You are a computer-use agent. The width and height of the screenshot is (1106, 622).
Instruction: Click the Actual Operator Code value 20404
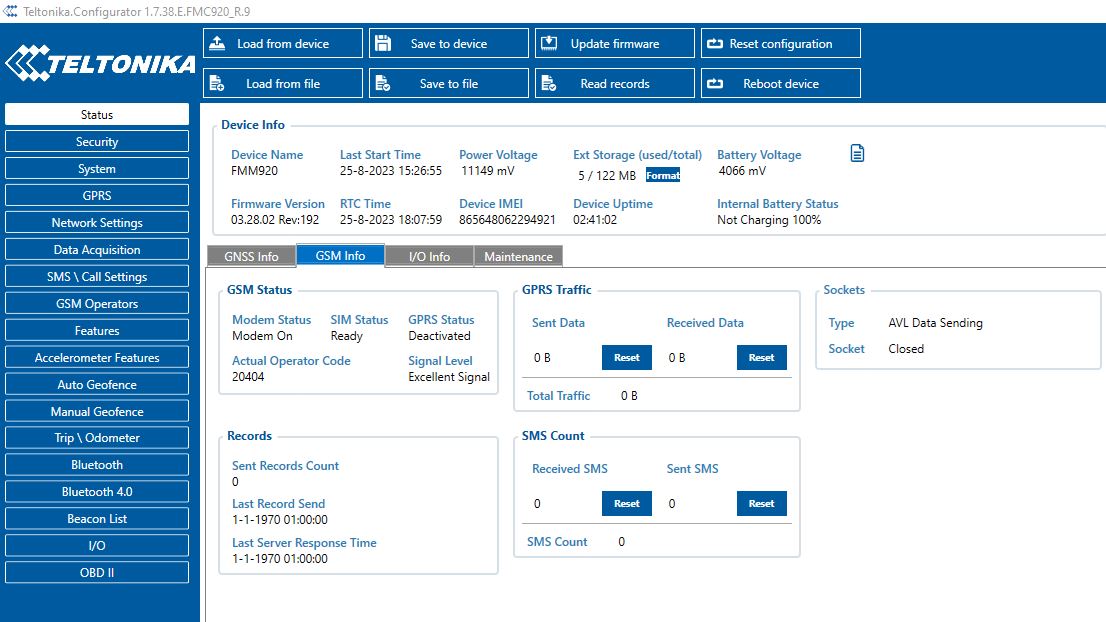[248, 377]
